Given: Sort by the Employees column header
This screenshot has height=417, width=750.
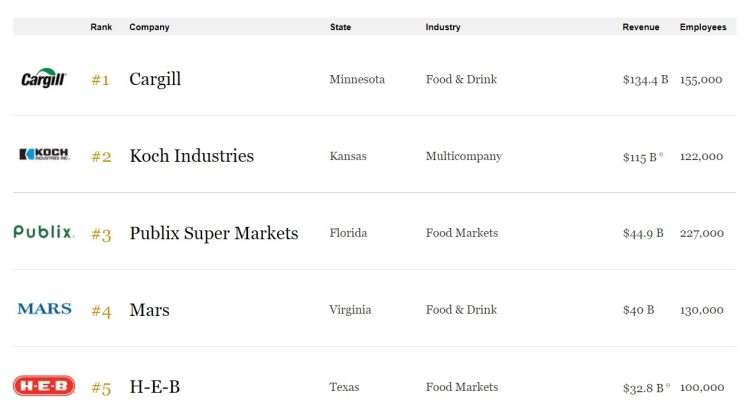Looking at the screenshot, I should [703, 27].
